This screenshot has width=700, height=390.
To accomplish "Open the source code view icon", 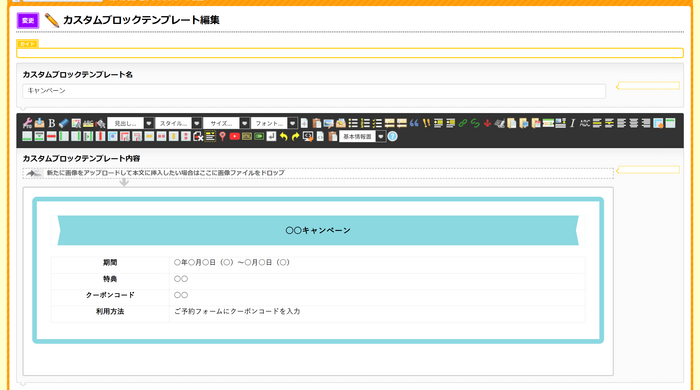I will (x=320, y=137).
